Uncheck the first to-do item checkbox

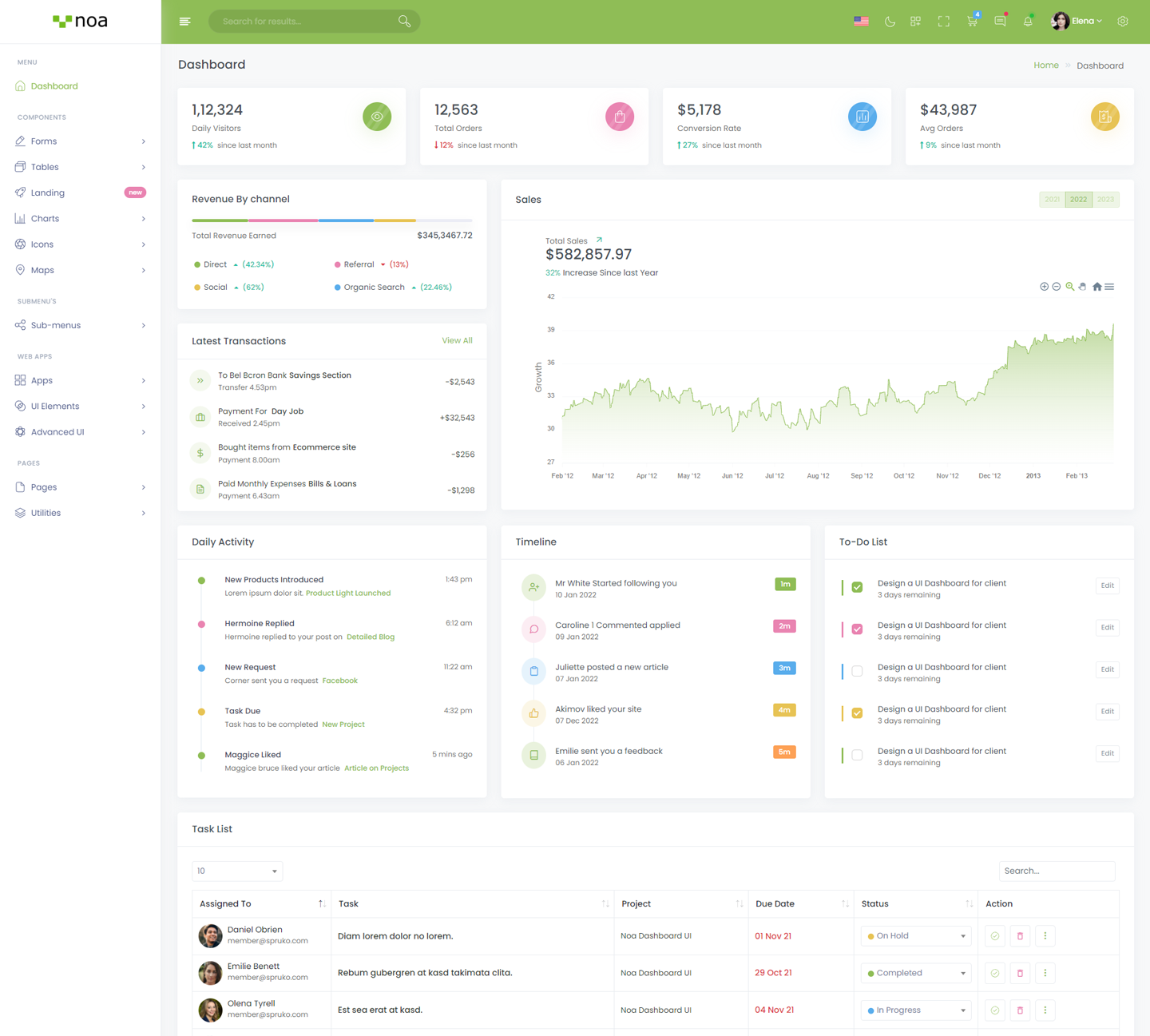857,587
